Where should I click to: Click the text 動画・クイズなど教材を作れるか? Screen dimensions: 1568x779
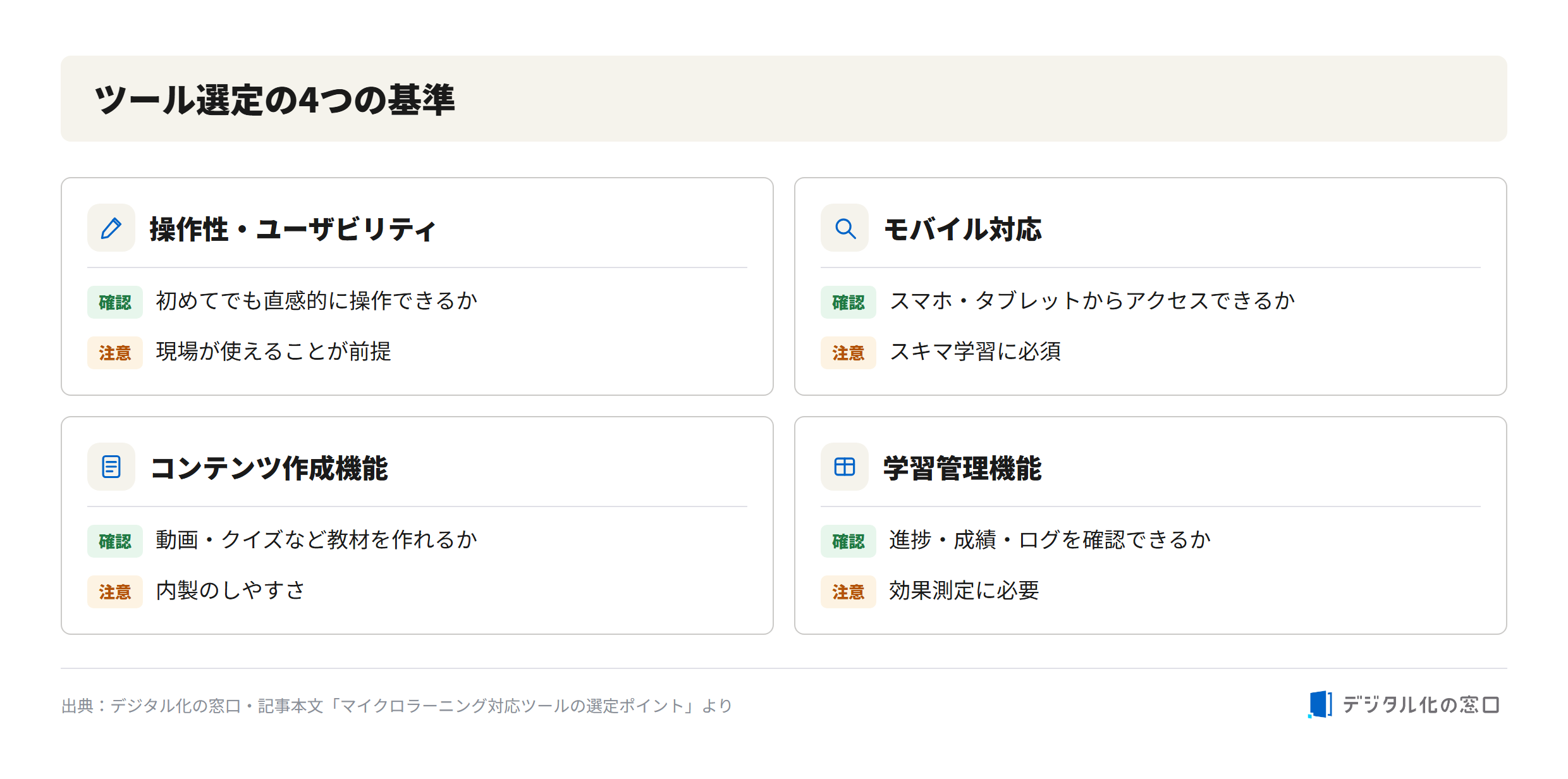click(x=317, y=540)
